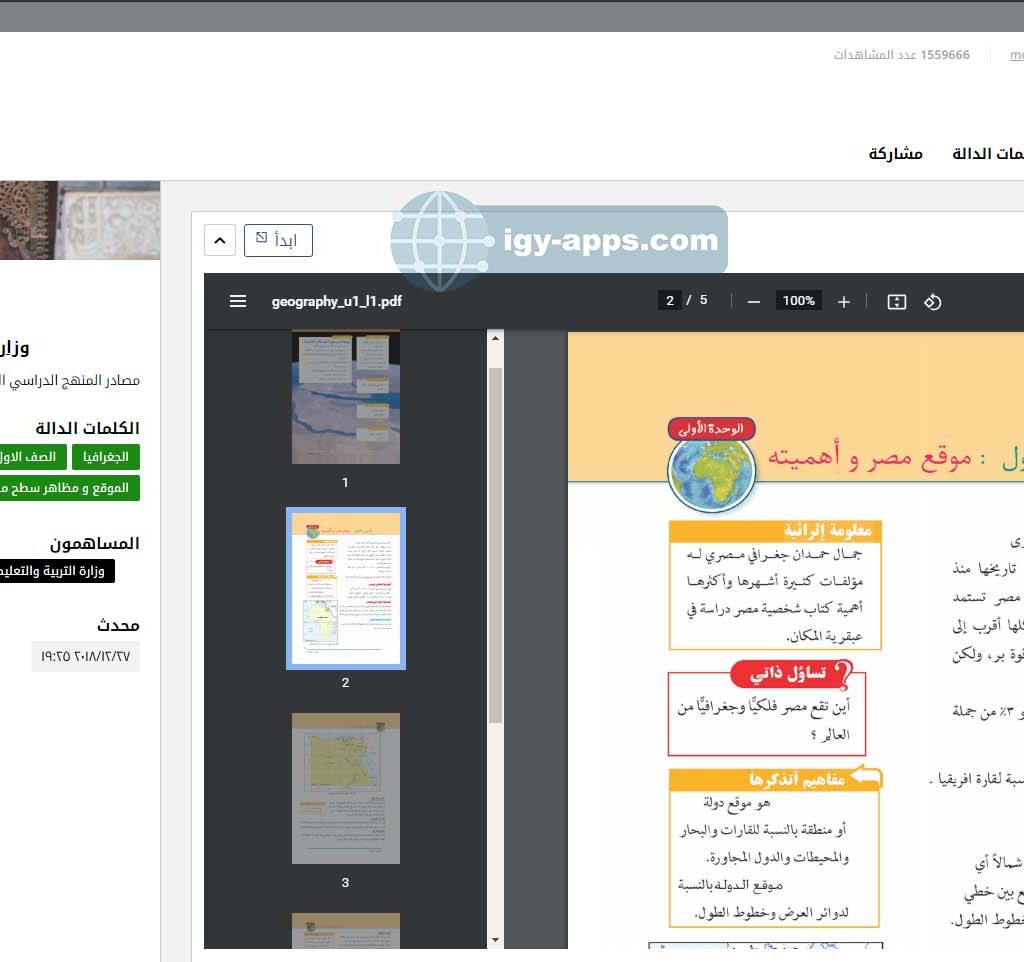This screenshot has height=962, width=1024.
Task: Click the ابدأ start button
Action: click(x=278, y=241)
